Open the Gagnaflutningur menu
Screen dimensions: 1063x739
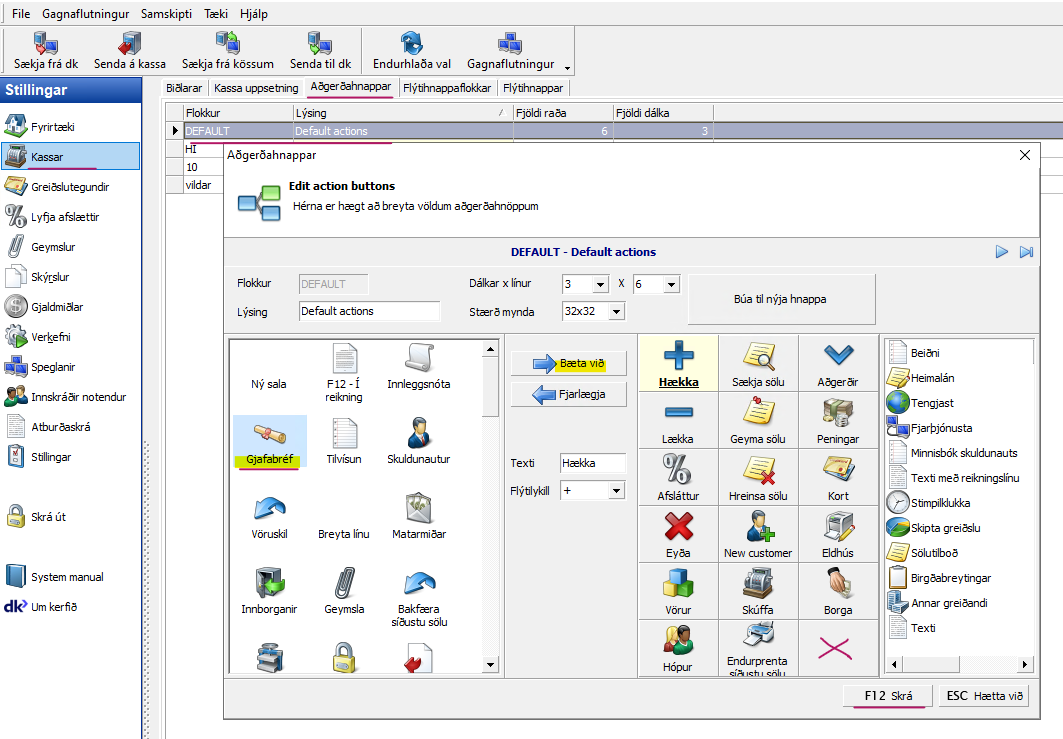84,15
